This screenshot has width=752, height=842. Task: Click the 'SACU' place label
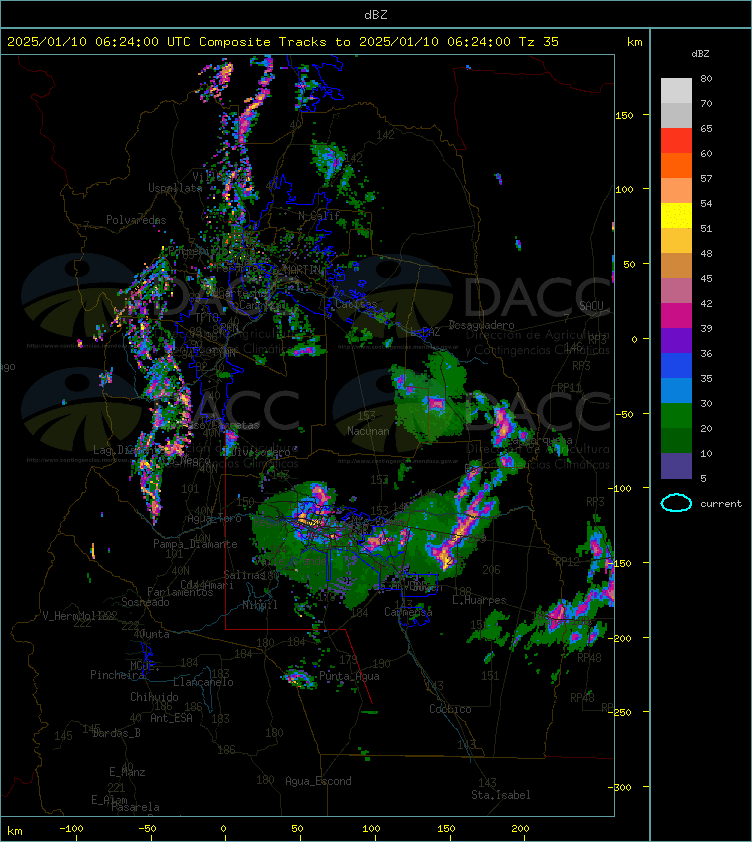tap(591, 306)
